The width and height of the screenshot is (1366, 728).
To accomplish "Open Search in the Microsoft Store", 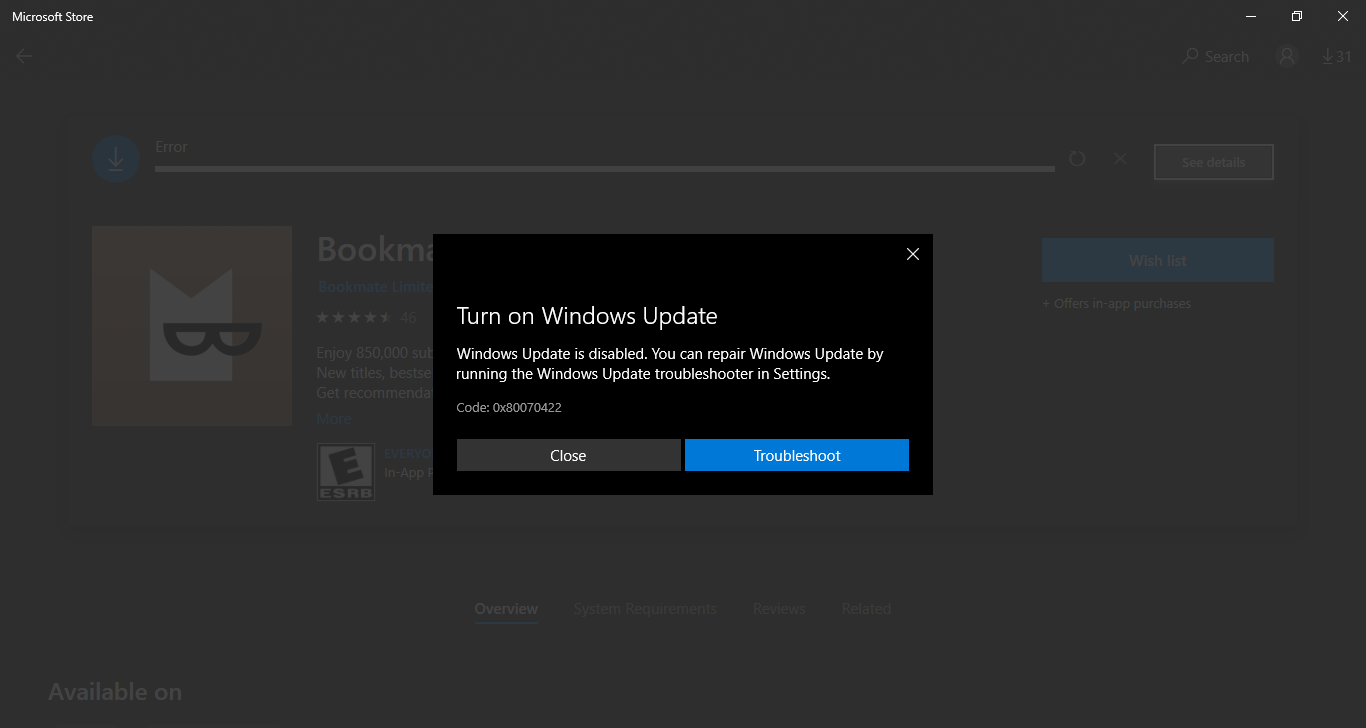I will [x=1214, y=56].
